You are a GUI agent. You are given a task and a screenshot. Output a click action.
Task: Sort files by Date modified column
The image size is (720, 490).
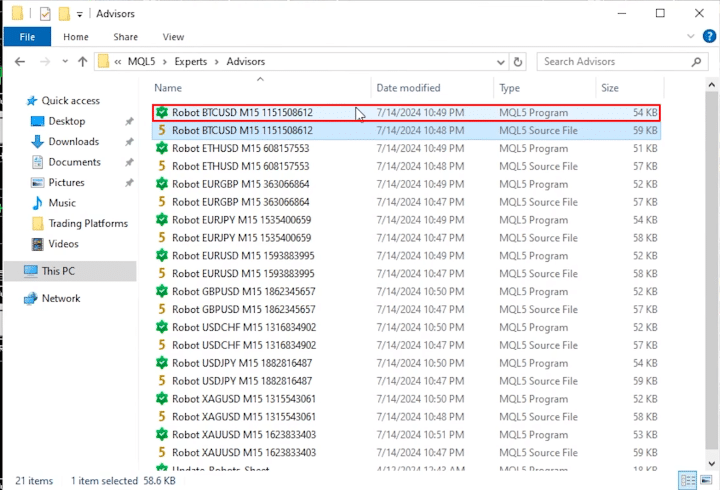click(408, 88)
